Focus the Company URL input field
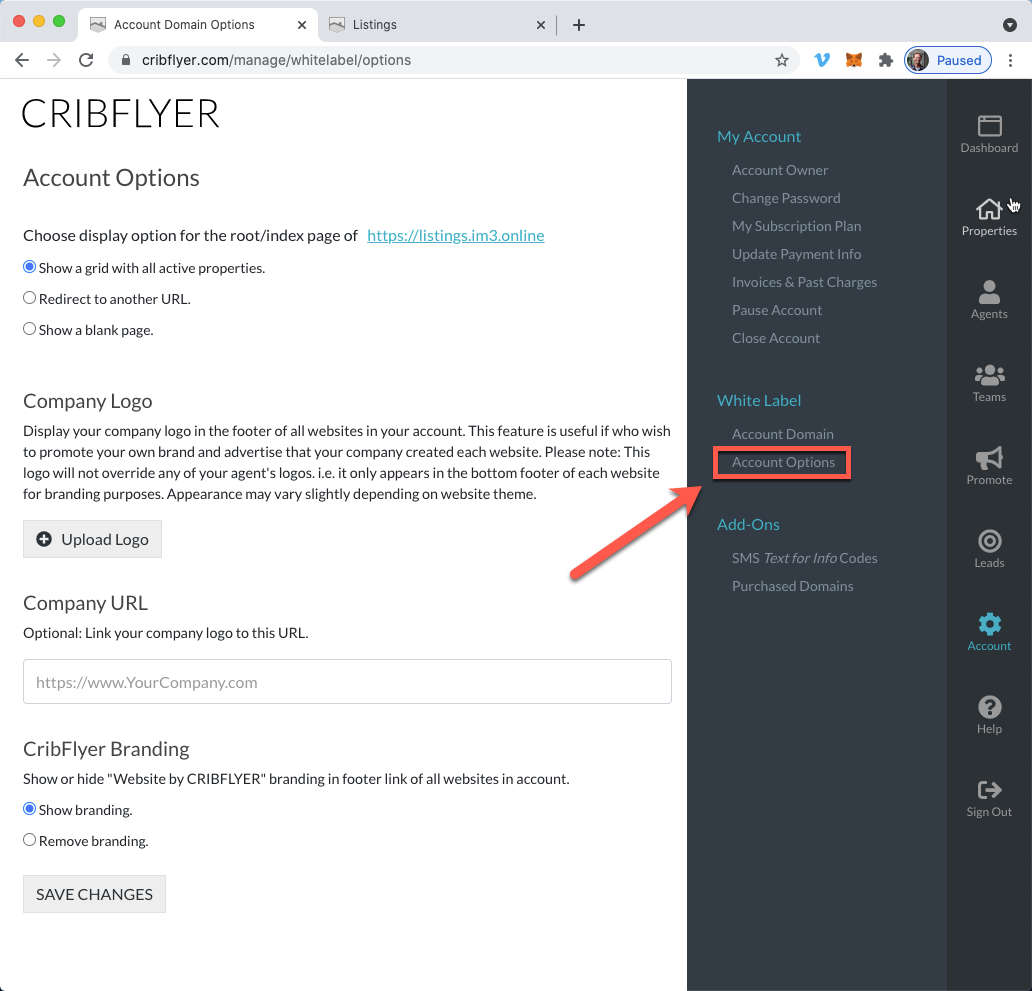Image resolution: width=1032 pixels, height=991 pixels. tap(347, 682)
